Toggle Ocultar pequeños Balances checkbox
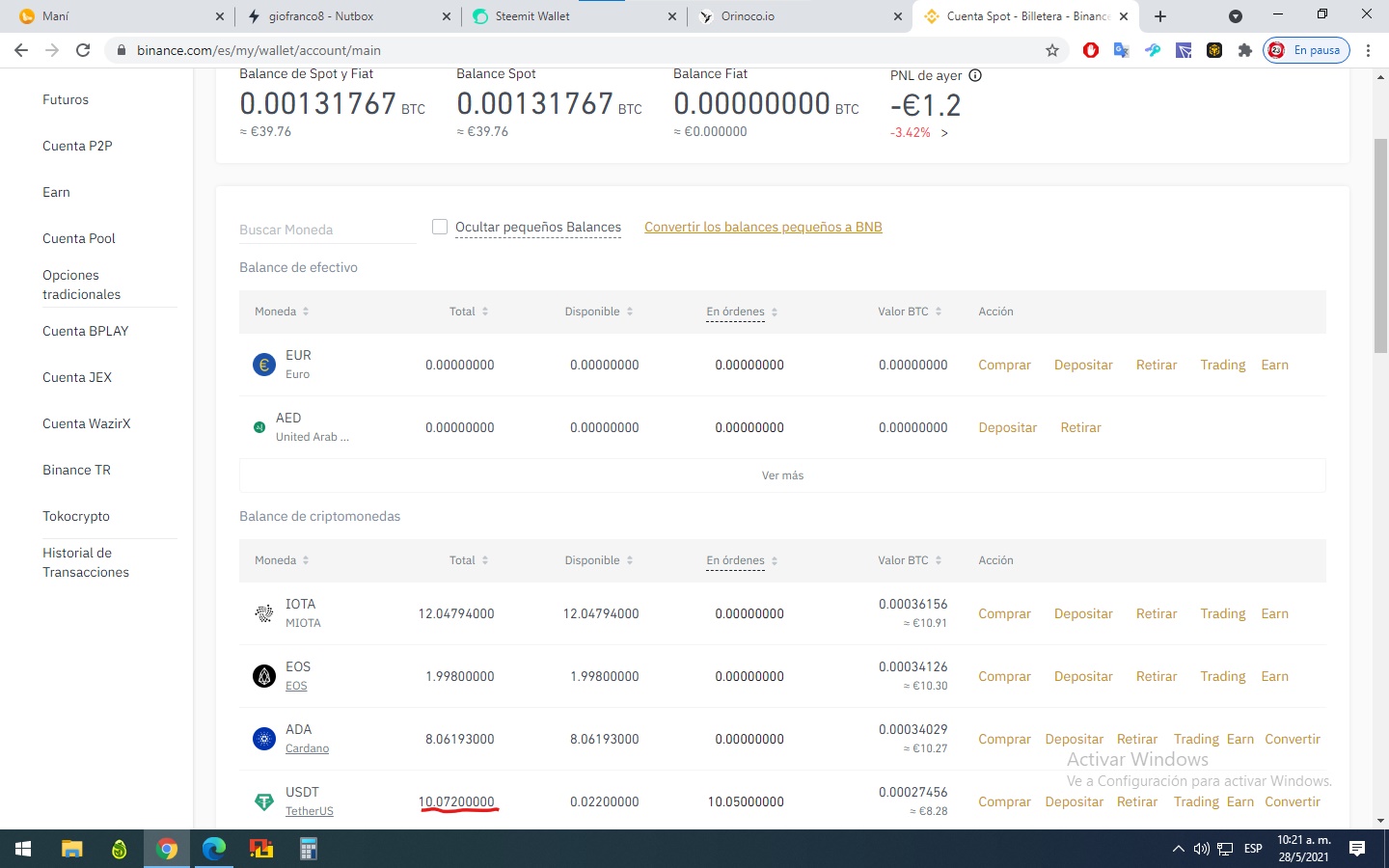 (440, 227)
